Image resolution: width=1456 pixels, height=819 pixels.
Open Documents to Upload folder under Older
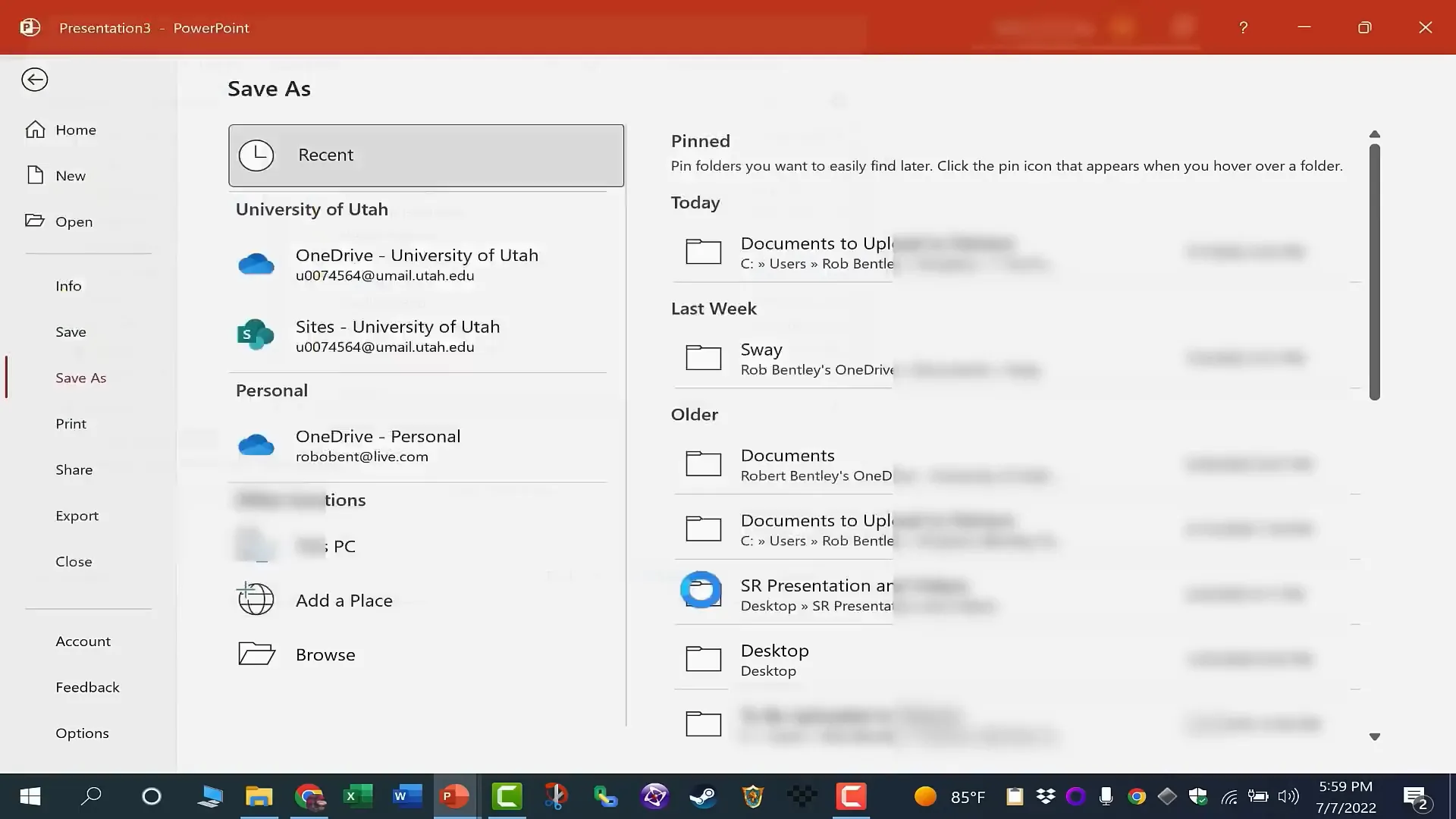pyautogui.click(x=1016, y=529)
